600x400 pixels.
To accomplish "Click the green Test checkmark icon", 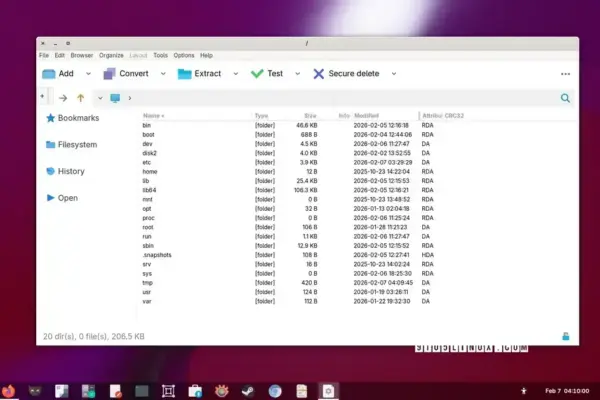I will (x=257, y=73).
